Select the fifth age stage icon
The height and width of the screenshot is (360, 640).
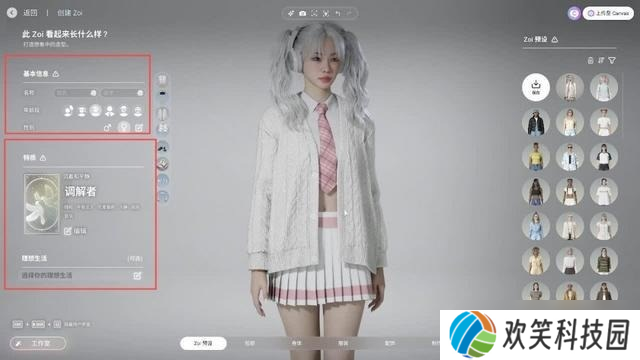(x=124, y=110)
